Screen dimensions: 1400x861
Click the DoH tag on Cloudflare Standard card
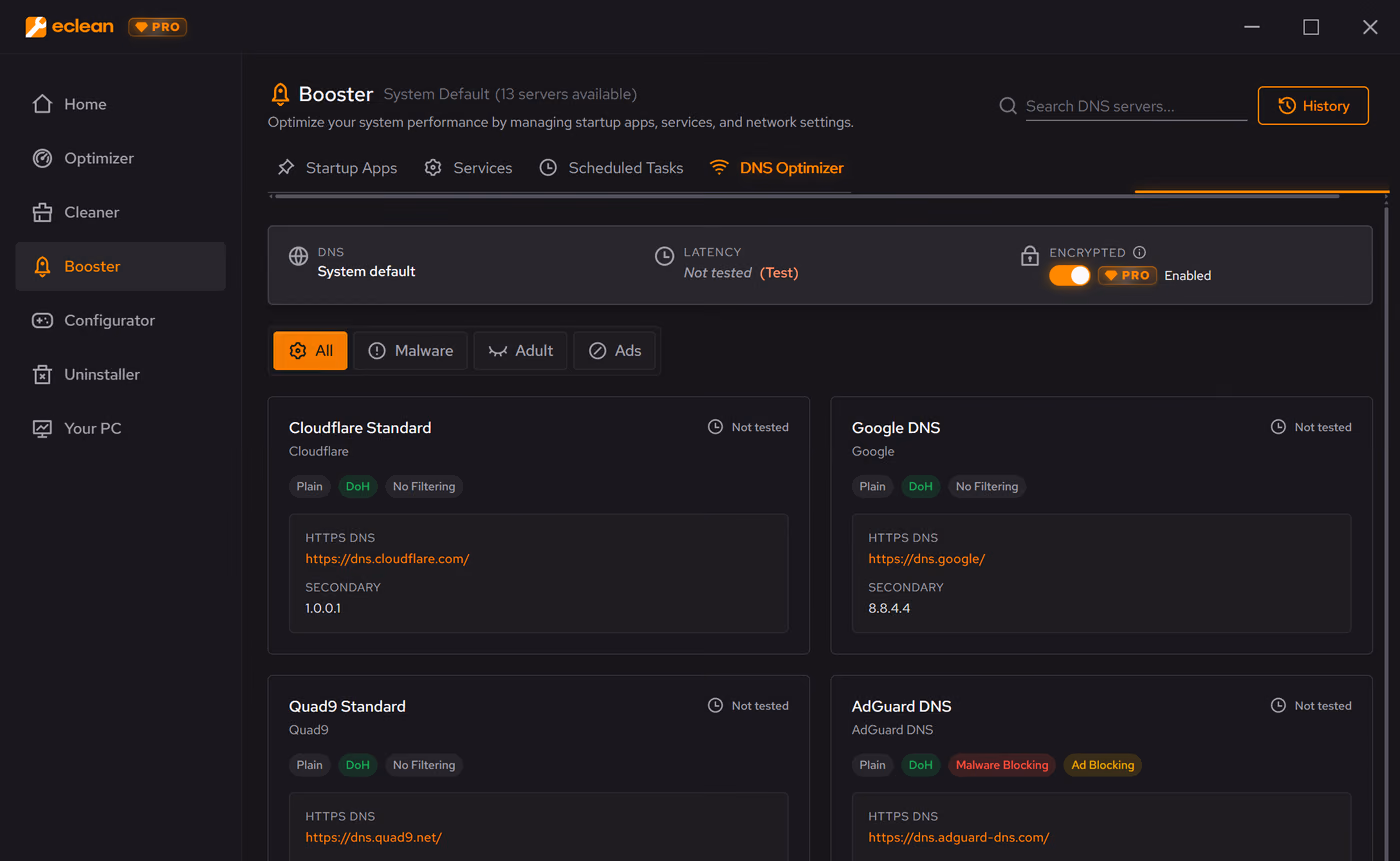(x=358, y=487)
